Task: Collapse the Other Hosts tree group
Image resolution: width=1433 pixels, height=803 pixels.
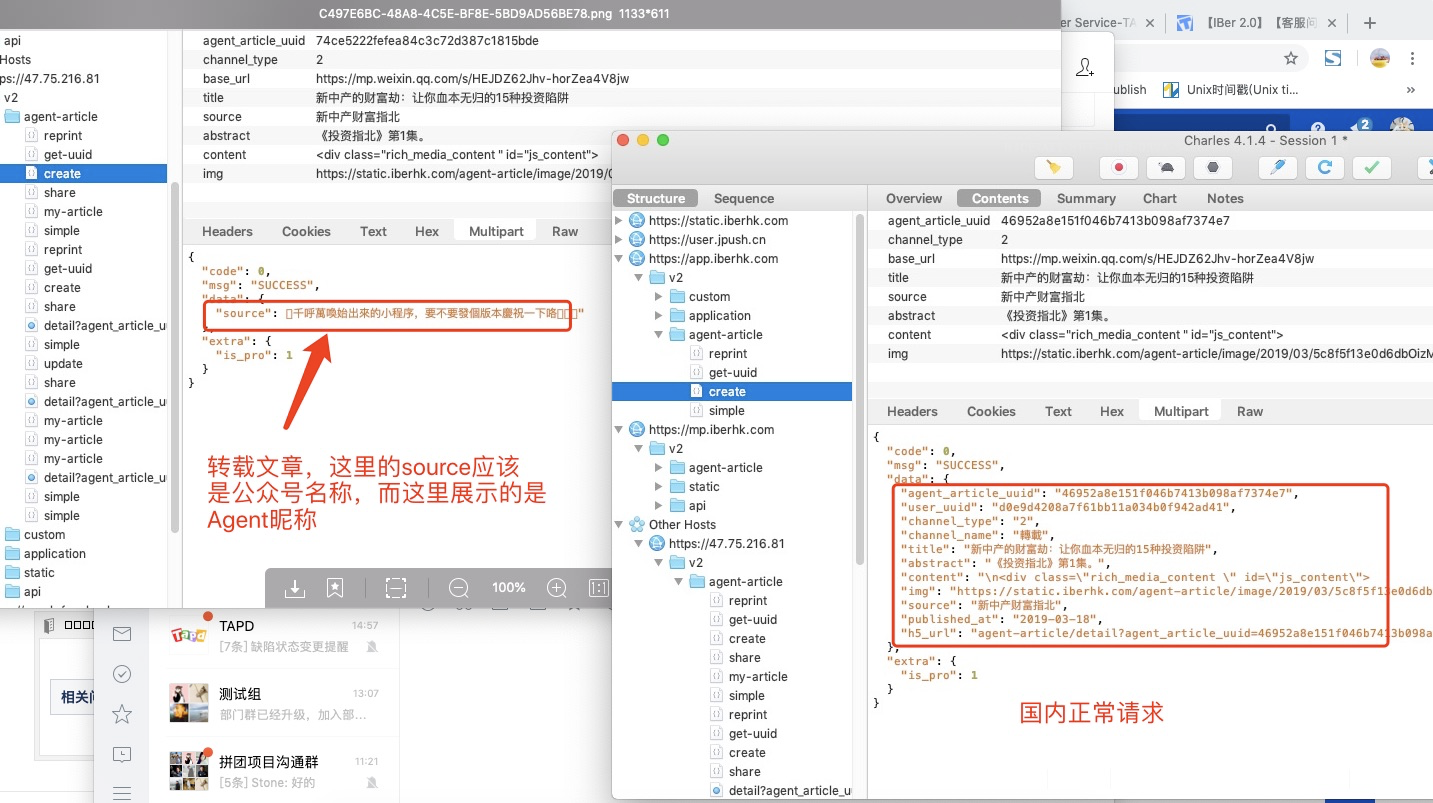Action: tap(620, 525)
